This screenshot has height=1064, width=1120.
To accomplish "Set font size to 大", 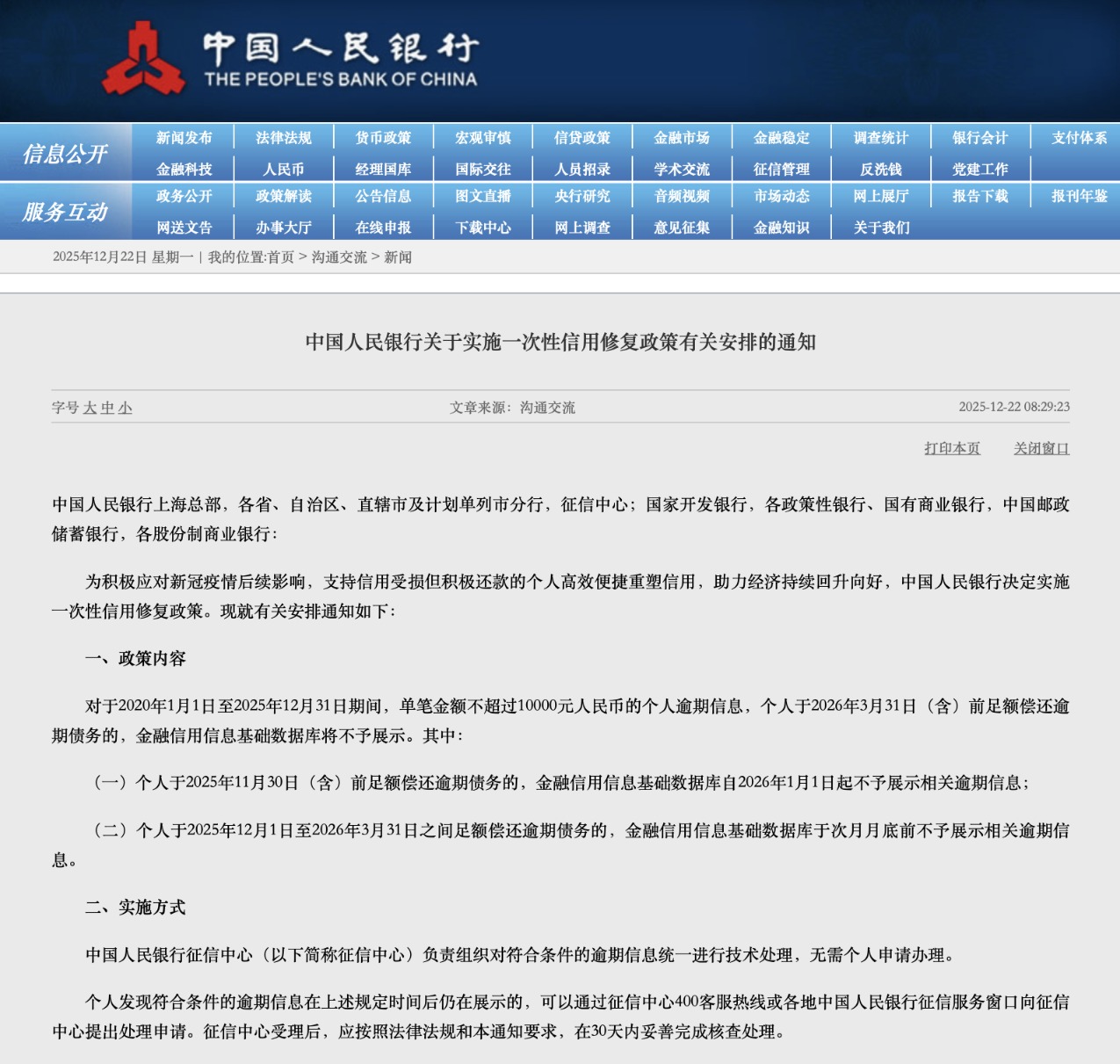I will 90,408.
